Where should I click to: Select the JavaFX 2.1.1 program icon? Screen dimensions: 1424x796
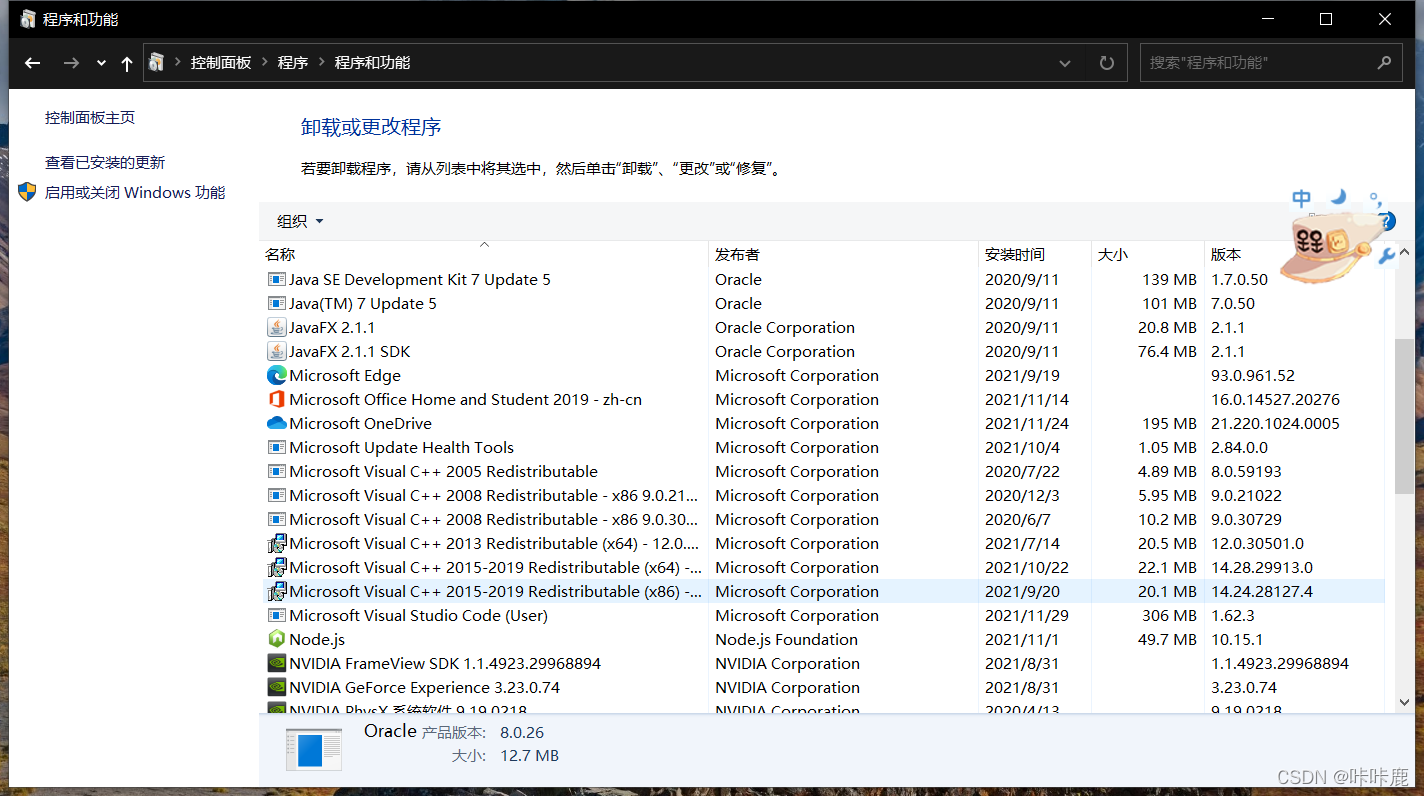[x=277, y=328]
